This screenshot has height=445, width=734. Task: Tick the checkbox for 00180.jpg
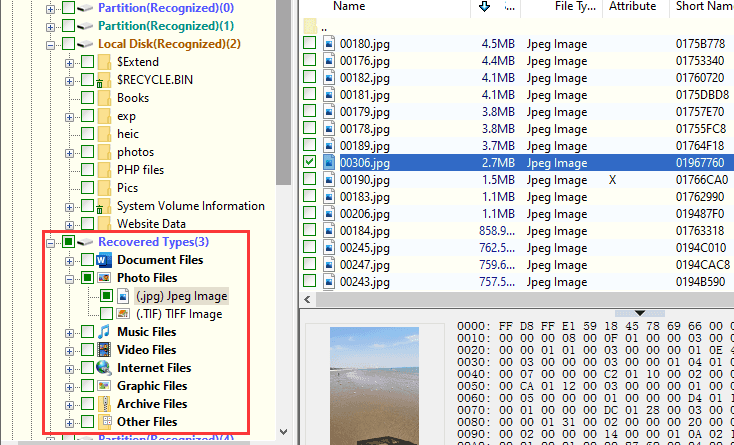point(310,44)
